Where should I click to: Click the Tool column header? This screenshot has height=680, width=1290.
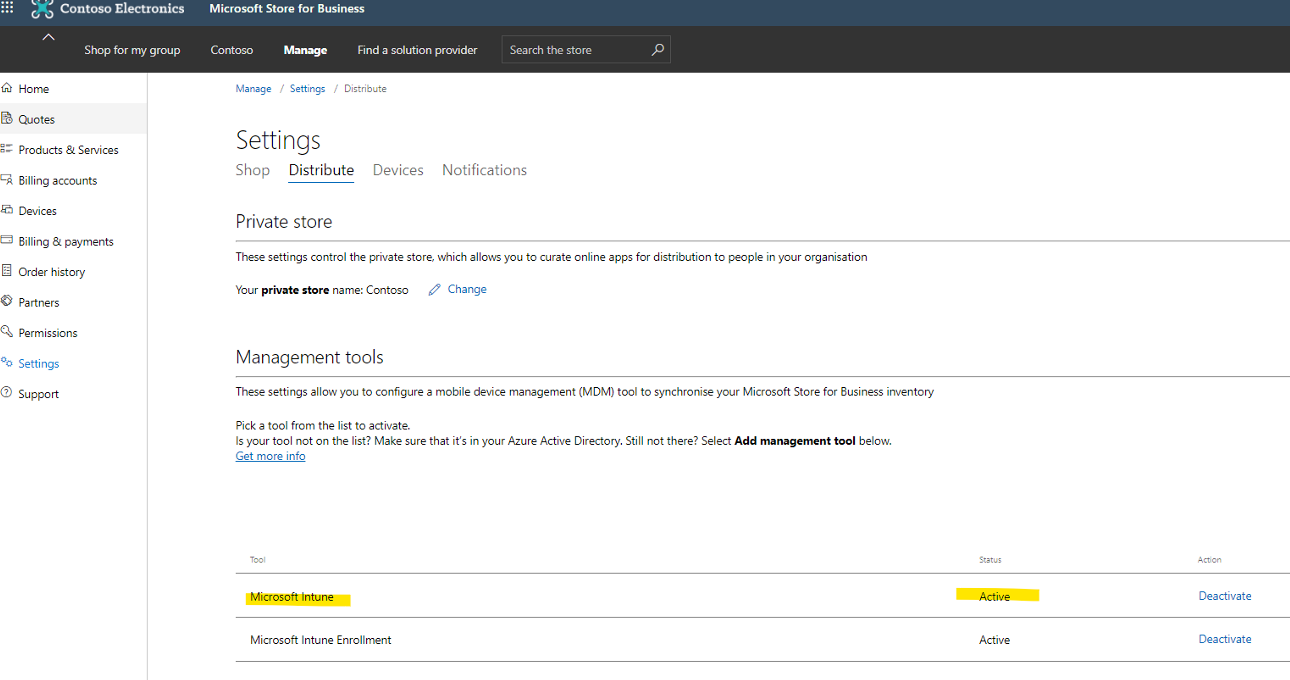(258, 560)
